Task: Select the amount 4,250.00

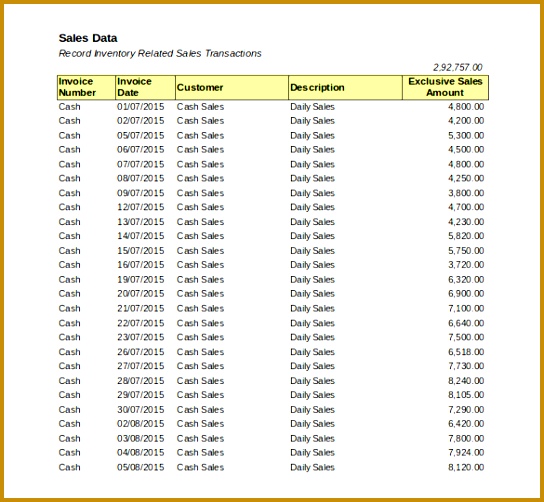Action: pos(466,178)
